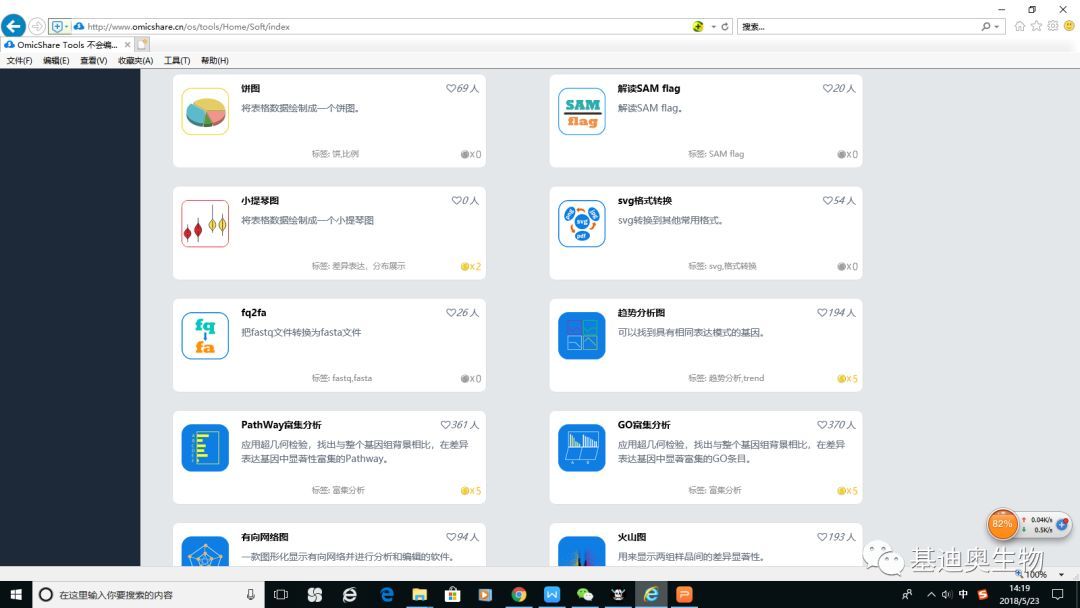
Task: Open the Action Center notification icon
Action: click(1058, 594)
